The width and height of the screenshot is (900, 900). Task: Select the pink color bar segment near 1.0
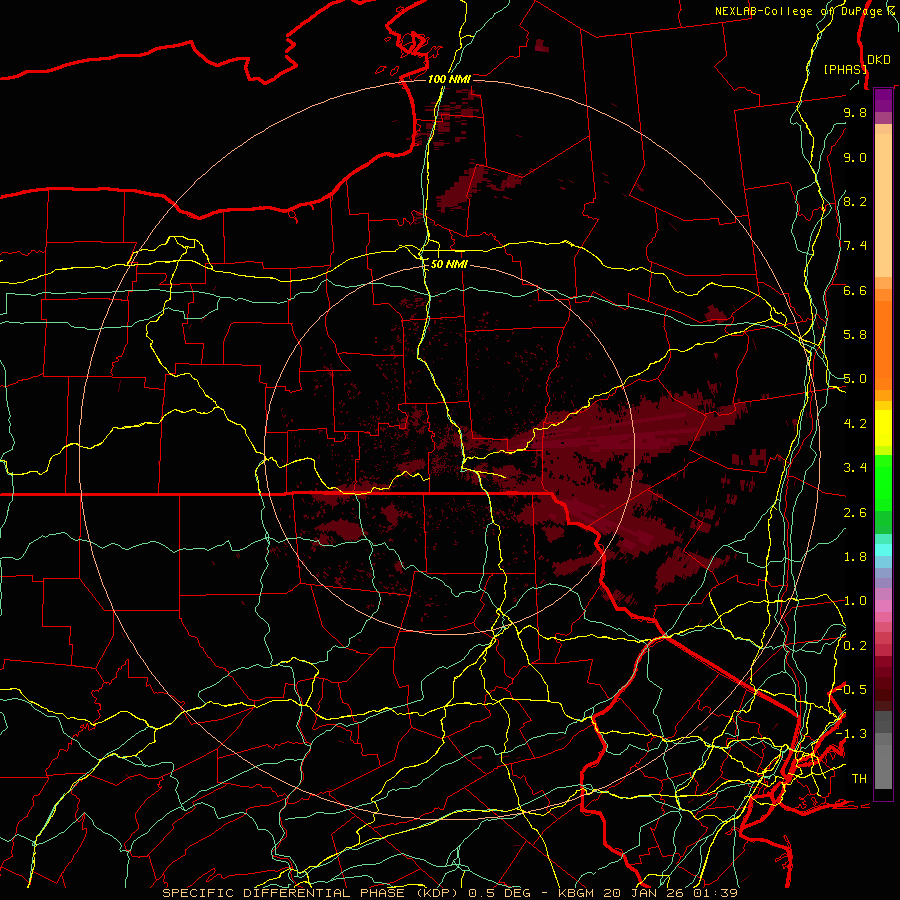point(883,606)
